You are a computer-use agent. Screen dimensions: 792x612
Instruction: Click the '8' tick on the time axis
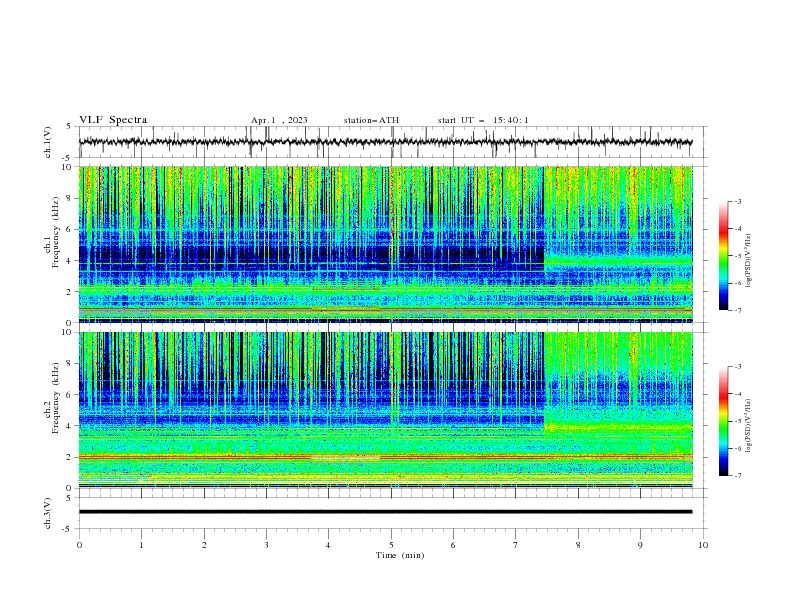[578, 545]
